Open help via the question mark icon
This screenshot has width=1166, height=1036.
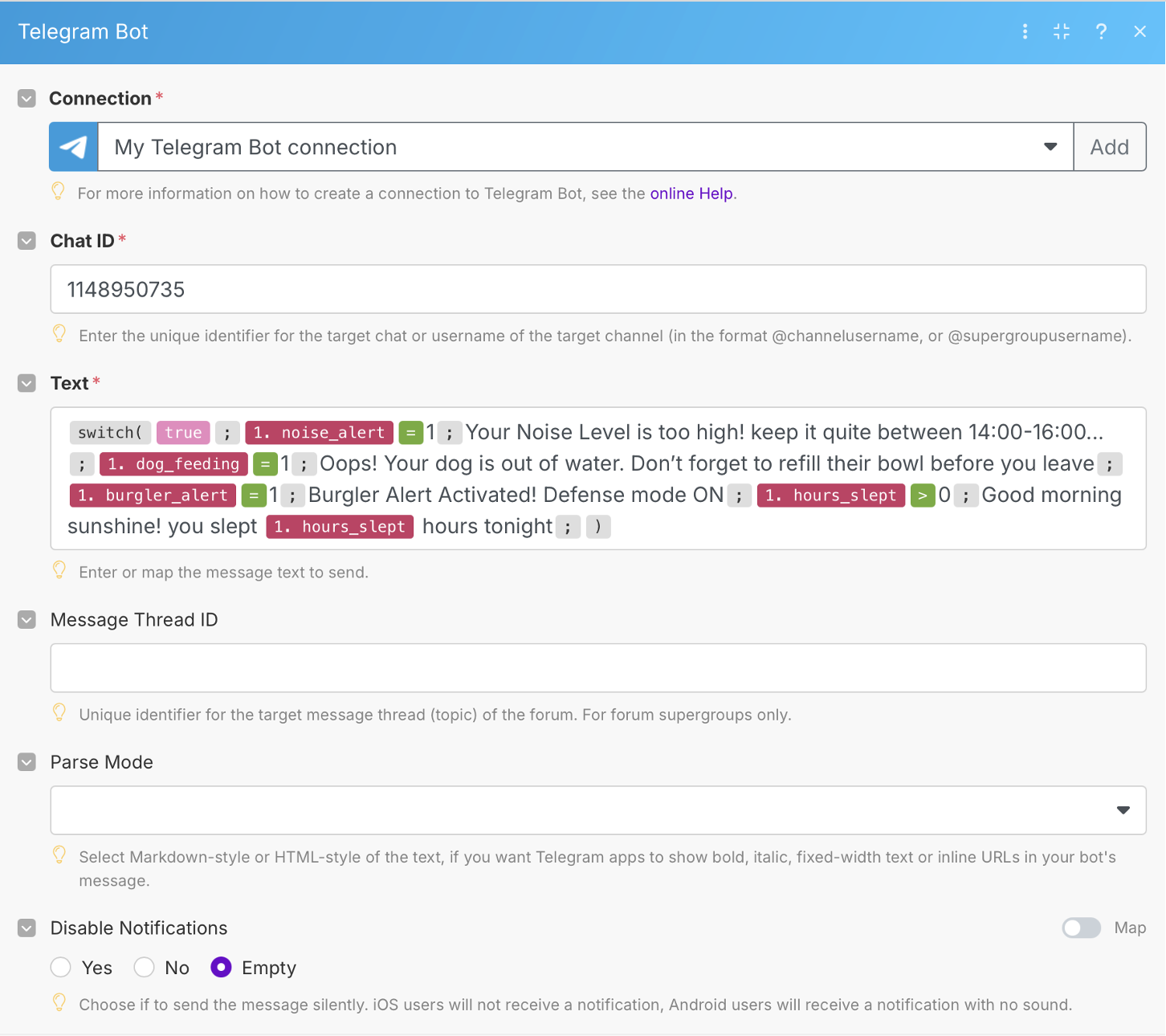pos(1101,31)
